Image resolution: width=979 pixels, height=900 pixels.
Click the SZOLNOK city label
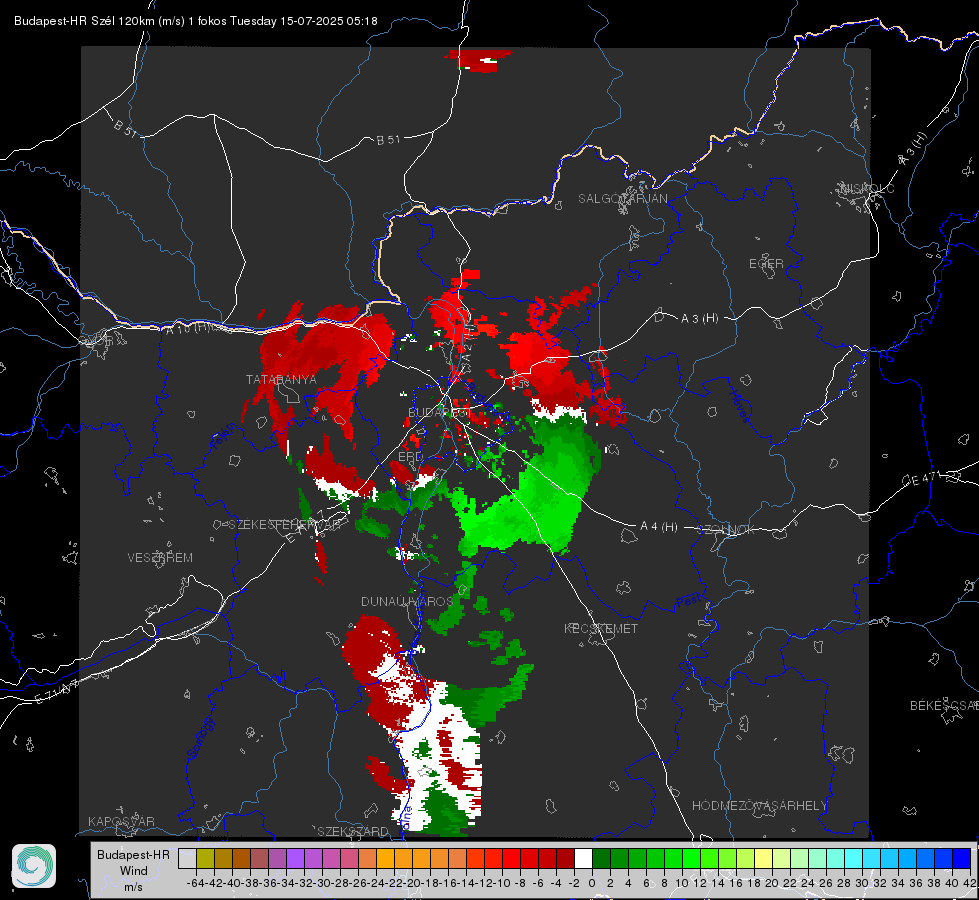click(726, 530)
